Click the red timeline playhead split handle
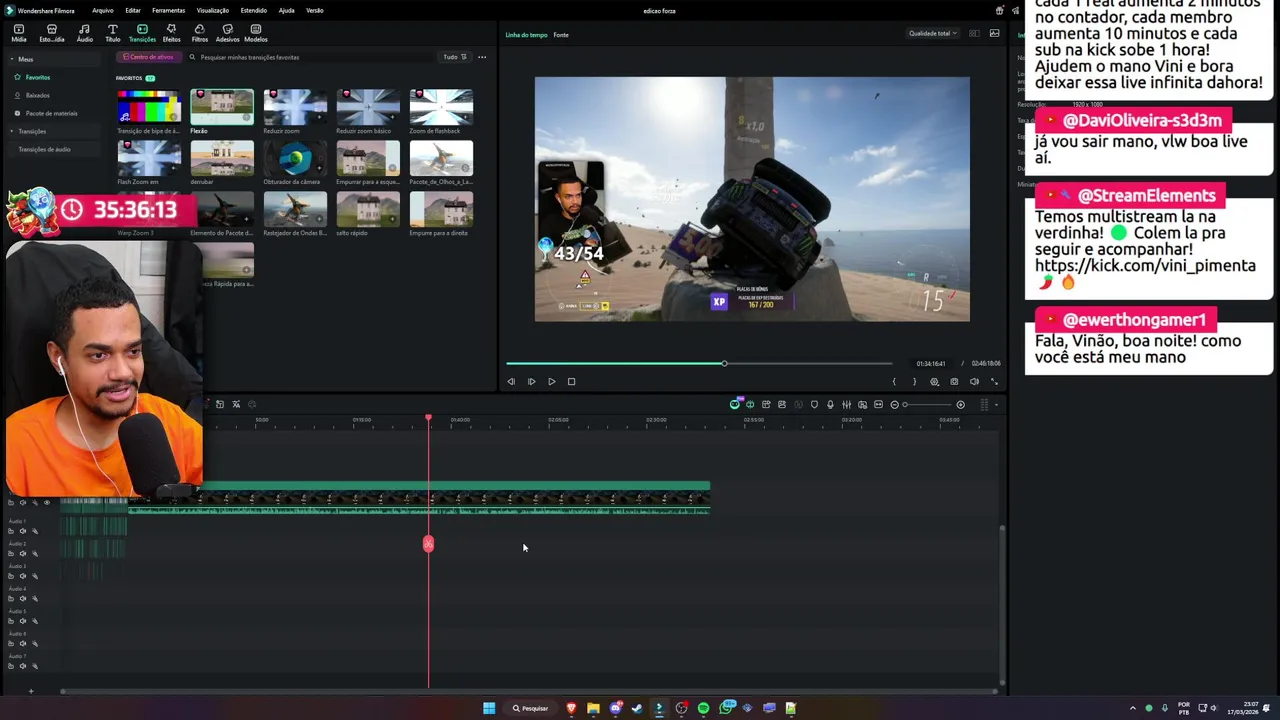Viewport: 1280px width, 720px height. point(428,544)
